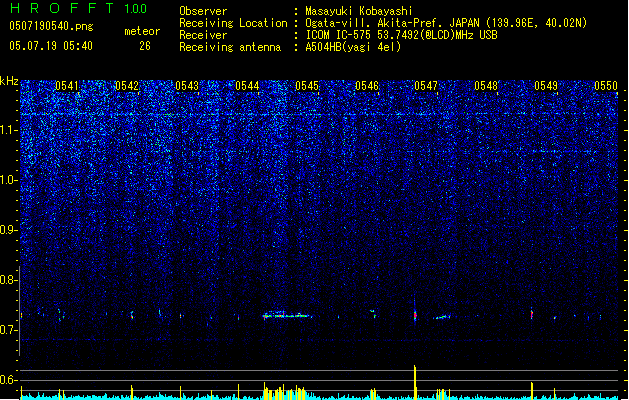Click time marker 0543

point(187,86)
